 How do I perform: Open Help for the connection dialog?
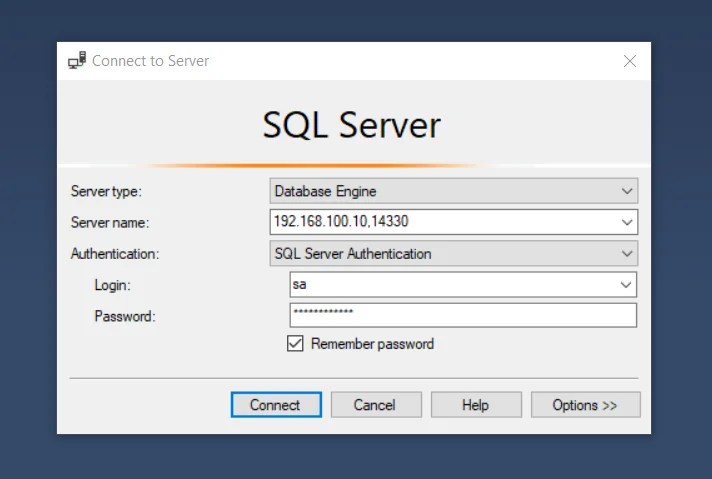click(476, 405)
